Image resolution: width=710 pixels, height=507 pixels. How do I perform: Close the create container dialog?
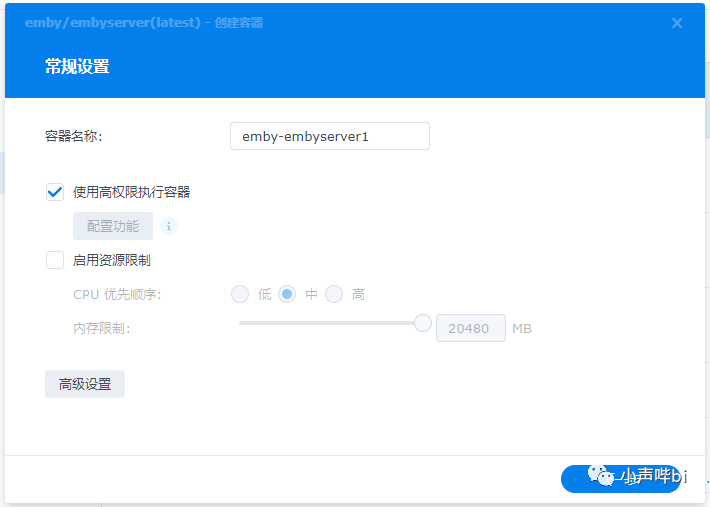coord(676,23)
